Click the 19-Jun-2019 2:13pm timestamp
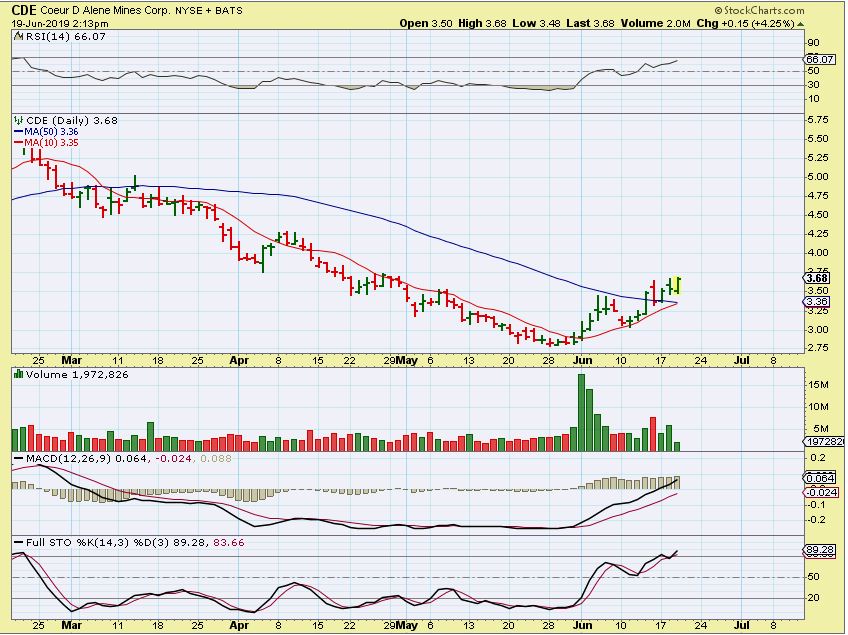 pyautogui.click(x=60, y=24)
